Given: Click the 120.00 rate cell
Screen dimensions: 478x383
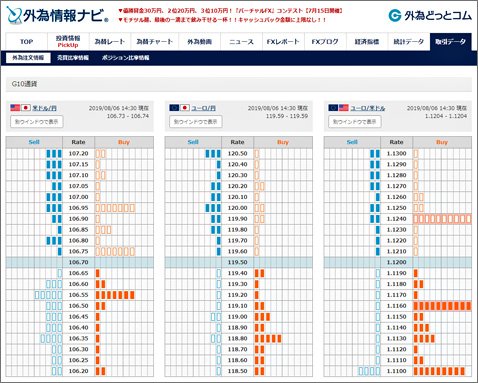Looking at the screenshot, I should click(237, 208).
